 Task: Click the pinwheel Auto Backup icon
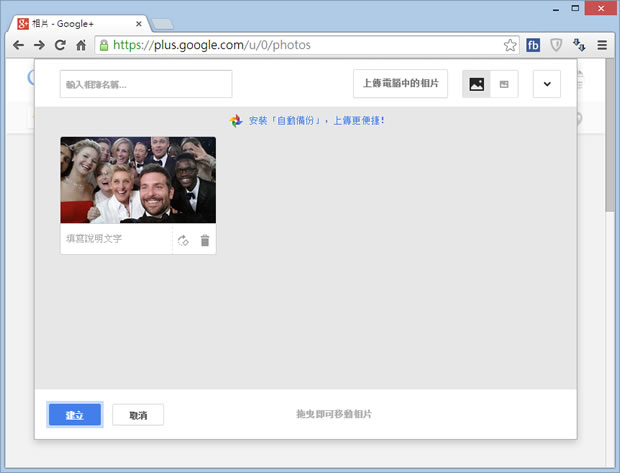236,121
